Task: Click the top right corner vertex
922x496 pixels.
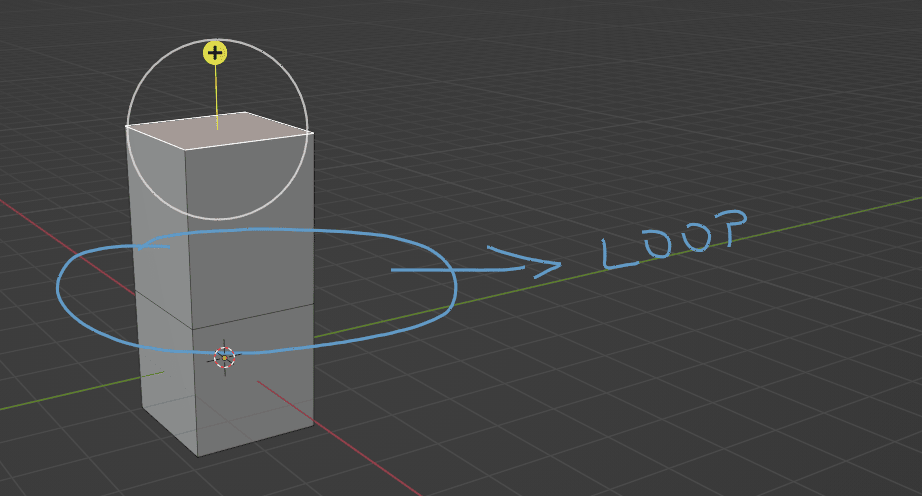Action: 312,131
